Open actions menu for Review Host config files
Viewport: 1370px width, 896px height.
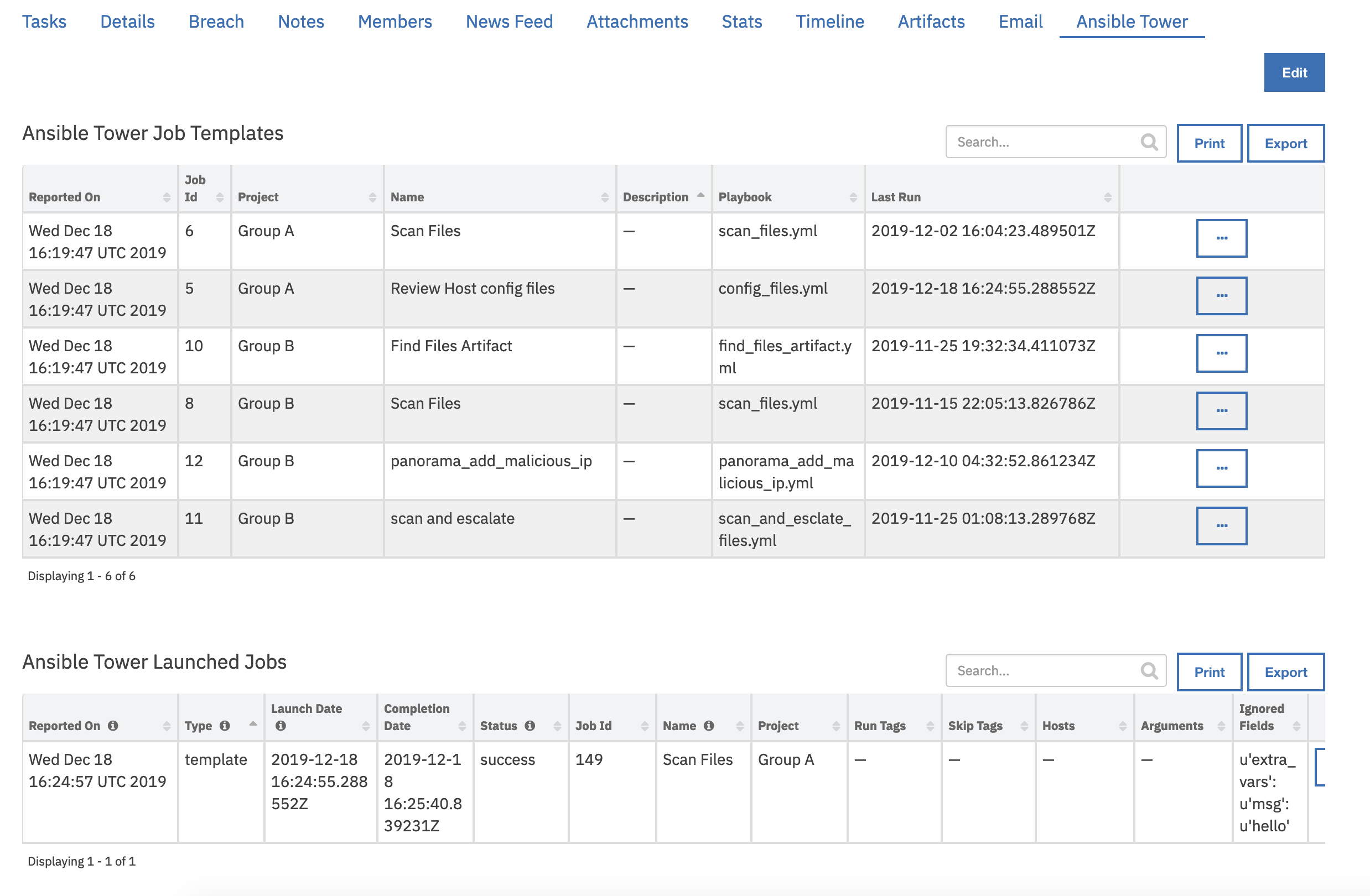pos(1222,296)
